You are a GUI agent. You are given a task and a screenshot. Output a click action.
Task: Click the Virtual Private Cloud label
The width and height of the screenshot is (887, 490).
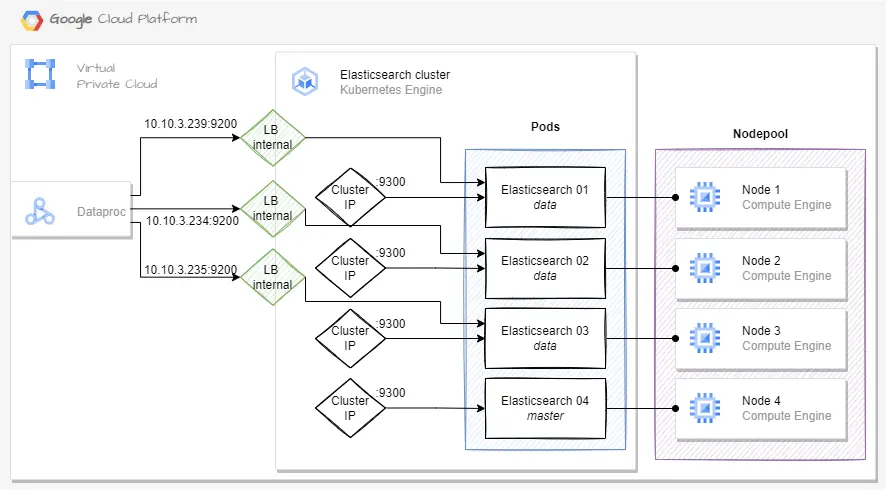(117, 76)
